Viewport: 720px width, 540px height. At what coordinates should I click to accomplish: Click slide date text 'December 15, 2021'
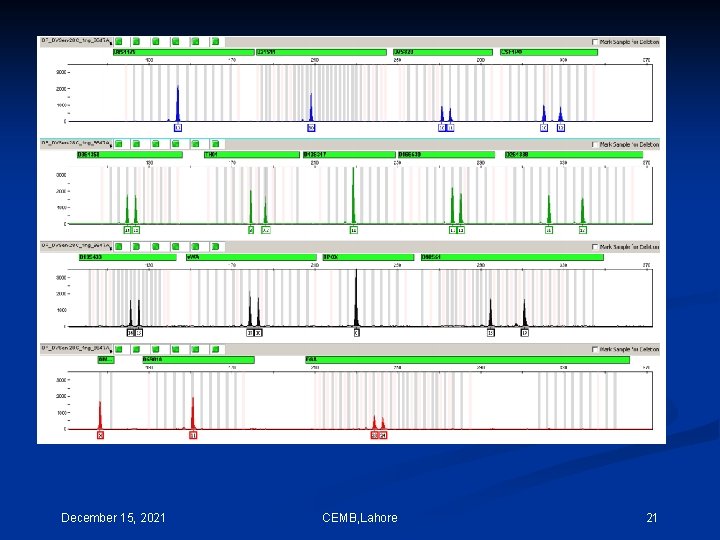pyautogui.click(x=113, y=518)
